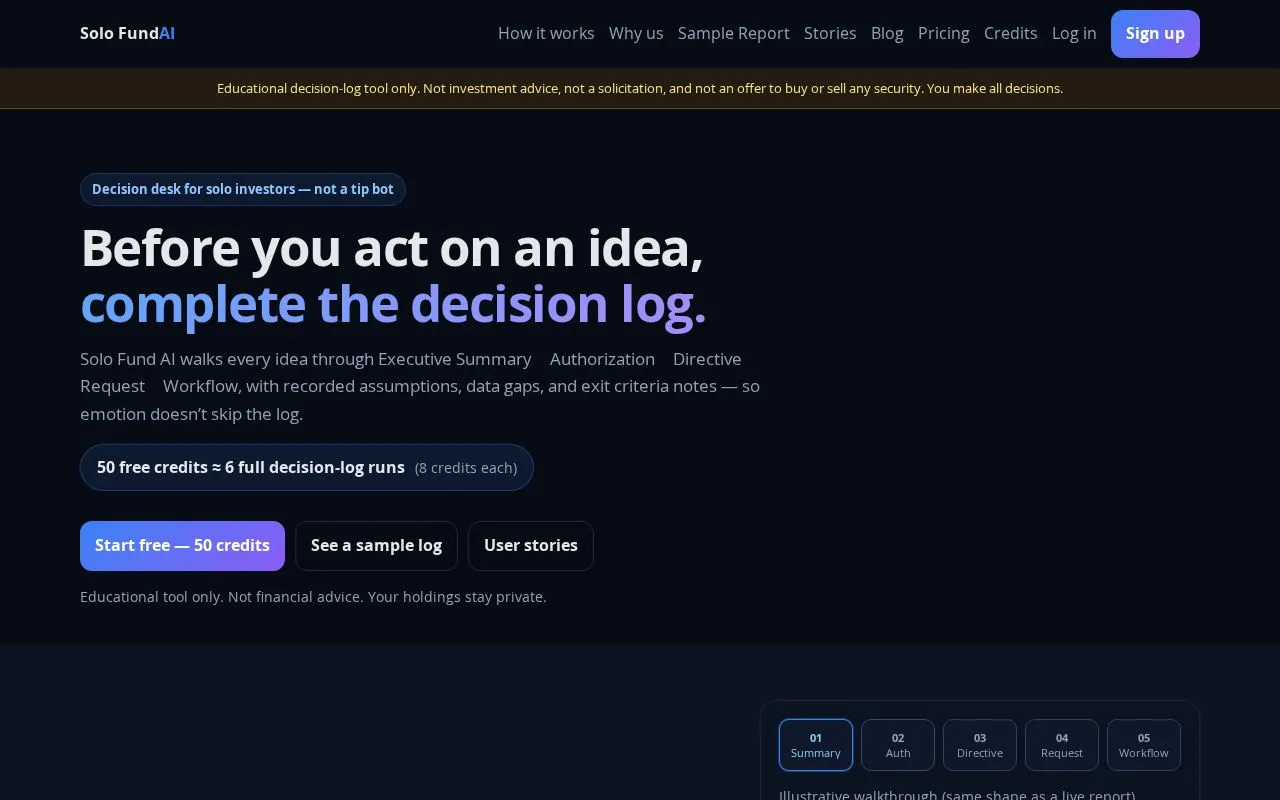Screen dimensions: 1280x800
Task: Click the investment advice disclaimer banner text
Action: pyautogui.click(x=640, y=88)
